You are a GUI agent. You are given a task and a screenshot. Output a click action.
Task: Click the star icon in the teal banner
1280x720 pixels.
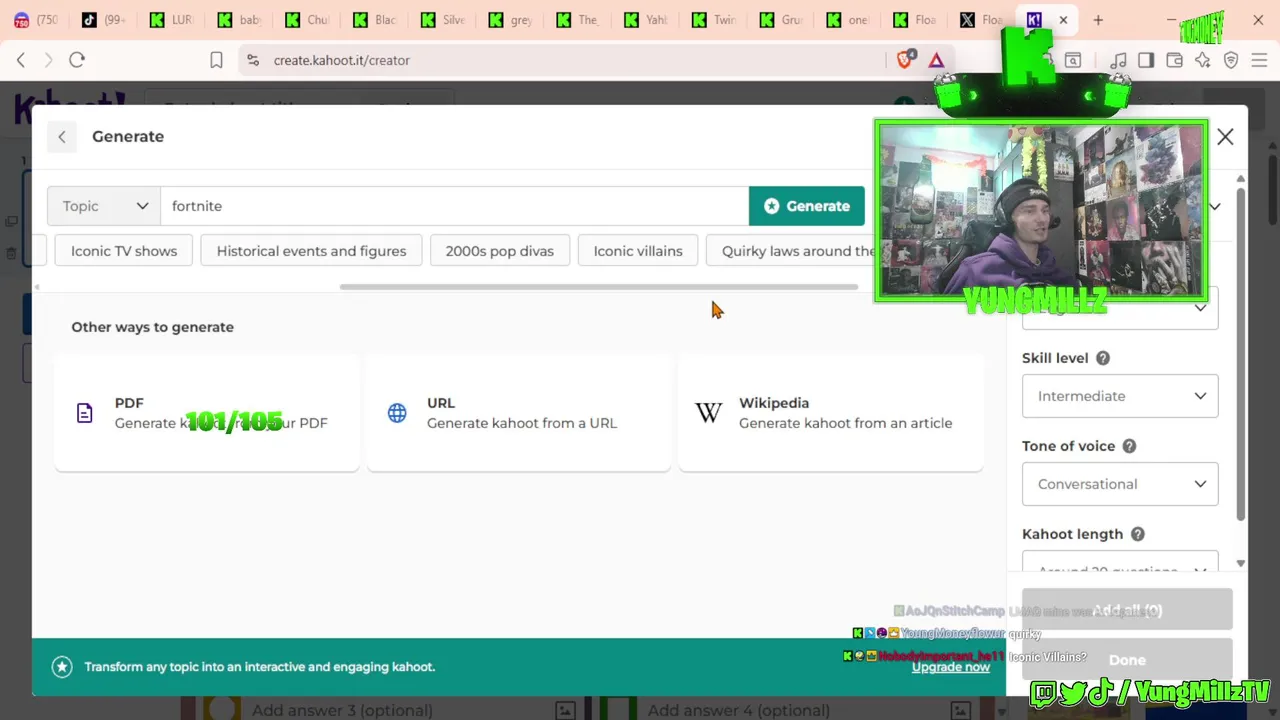62,667
